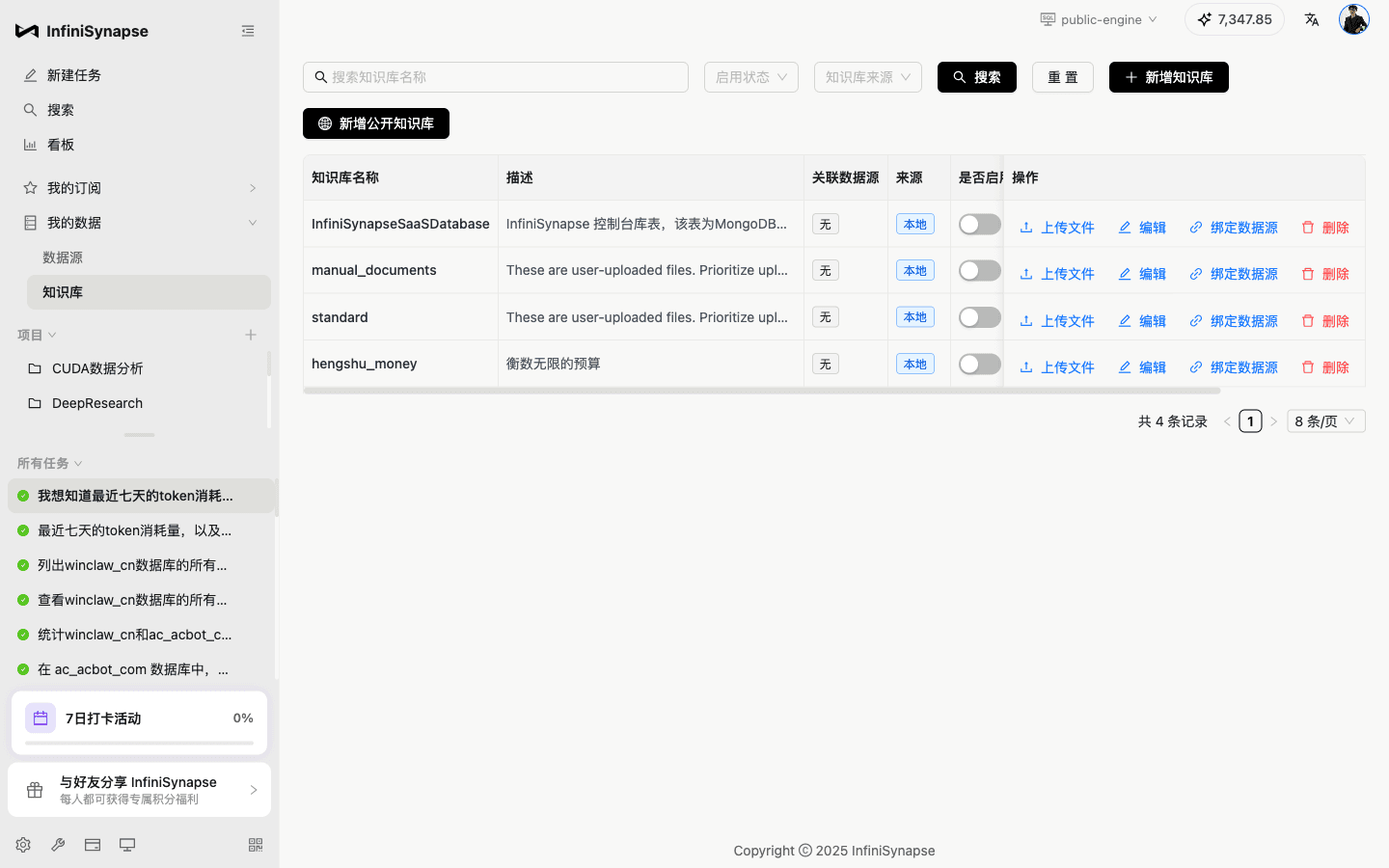Select 数据源 in the sidebar menu
The height and width of the screenshot is (868, 1389).
click(x=63, y=258)
